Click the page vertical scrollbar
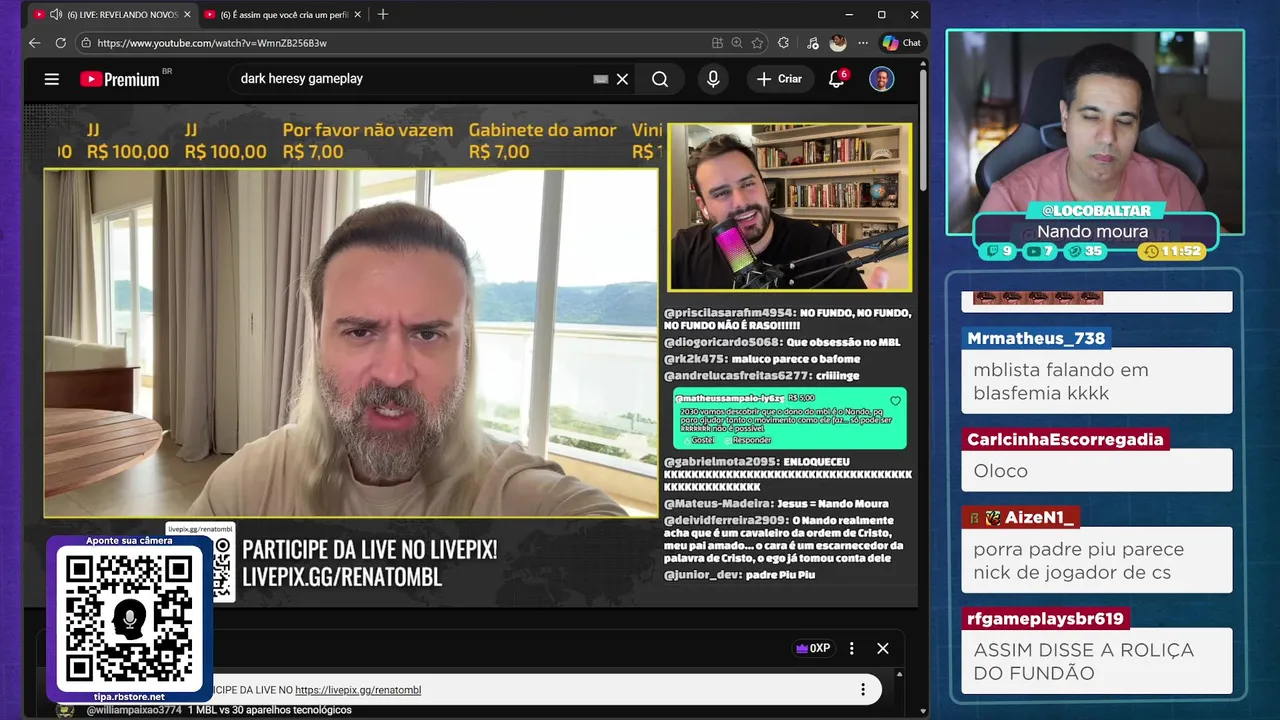The height and width of the screenshot is (720, 1280). [923, 130]
